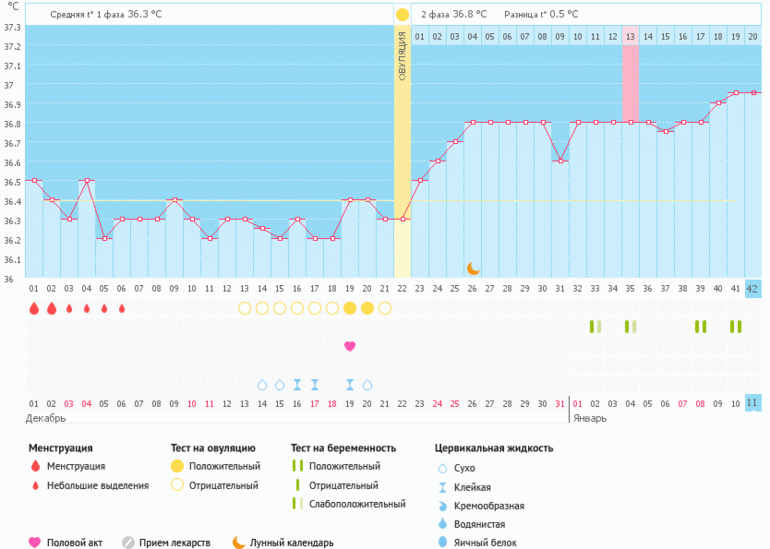Click the large menstruation drop on day 01
The height and width of the screenshot is (549, 770).
[34, 308]
